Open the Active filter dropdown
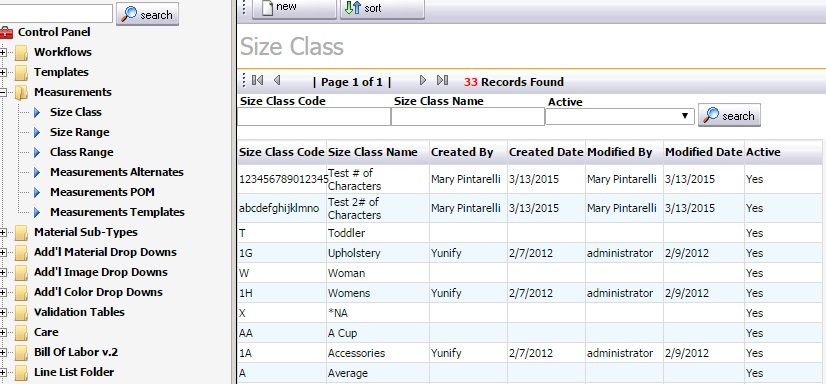The height and width of the screenshot is (384, 826). tap(620, 116)
